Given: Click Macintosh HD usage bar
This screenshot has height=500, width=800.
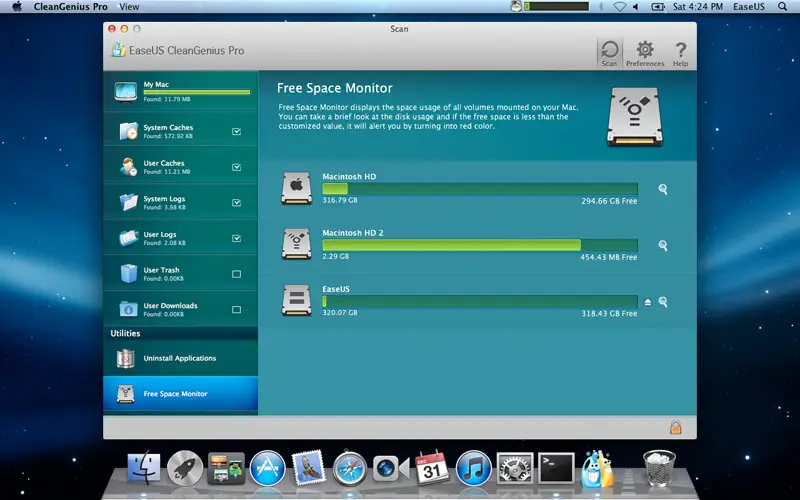Looking at the screenshot, I should point(480,188).
